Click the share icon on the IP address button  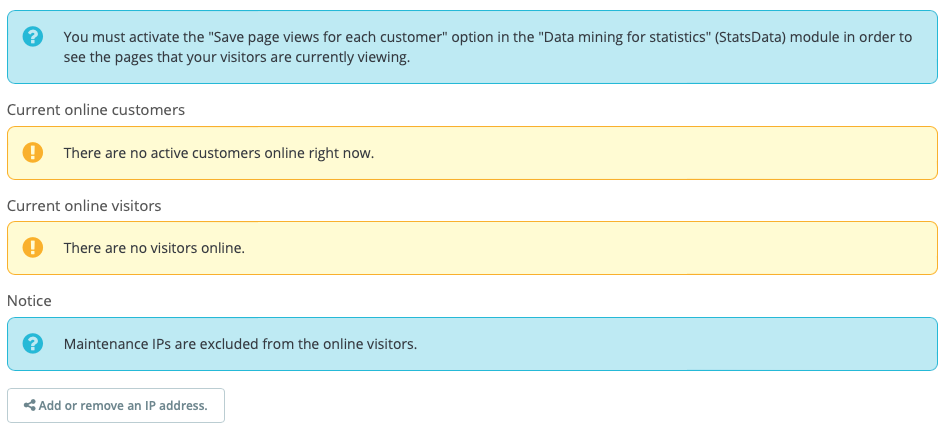[30, 406]
